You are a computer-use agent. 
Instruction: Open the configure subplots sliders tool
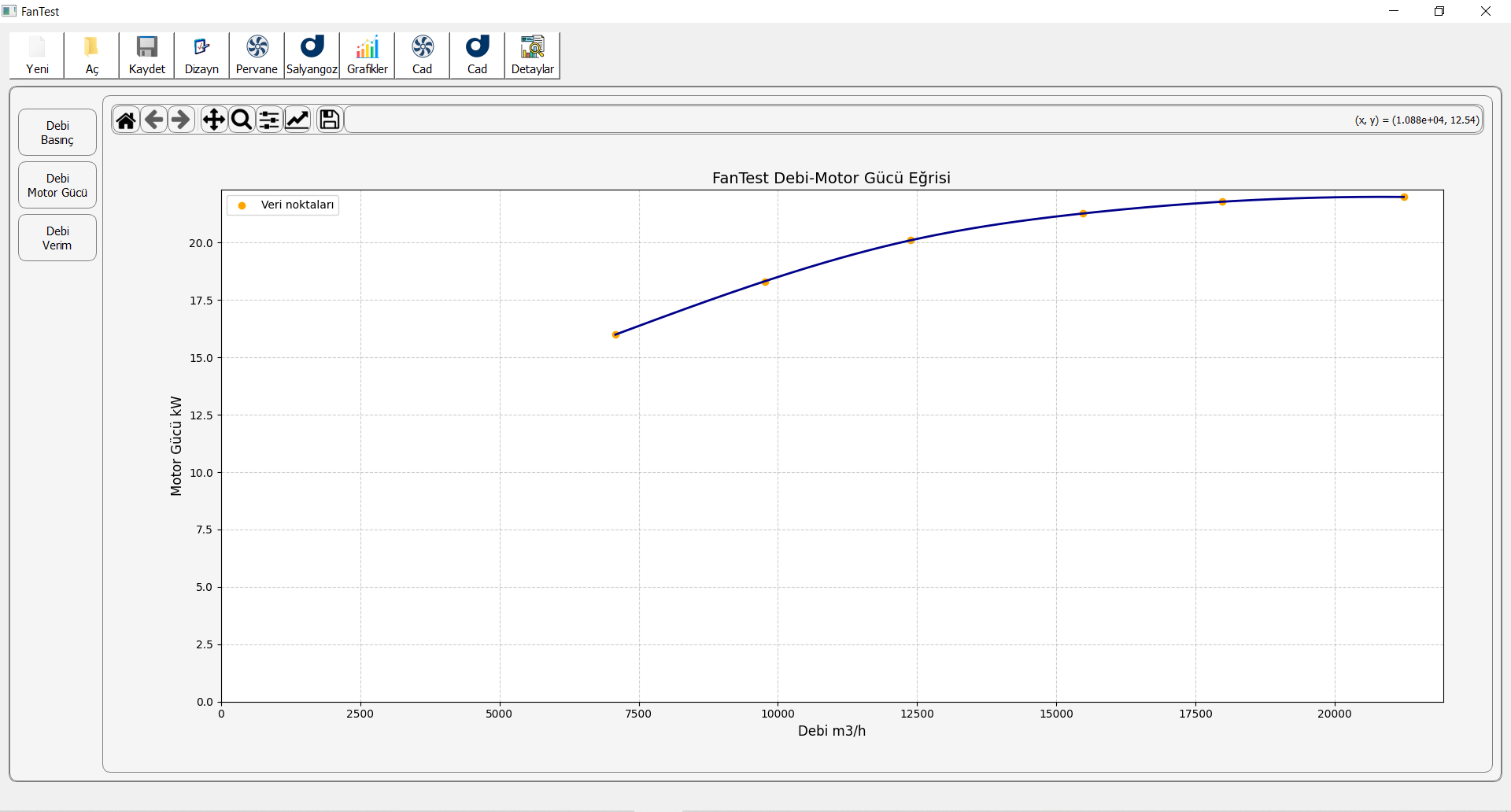pyautogui.click(x=269, y=120)
